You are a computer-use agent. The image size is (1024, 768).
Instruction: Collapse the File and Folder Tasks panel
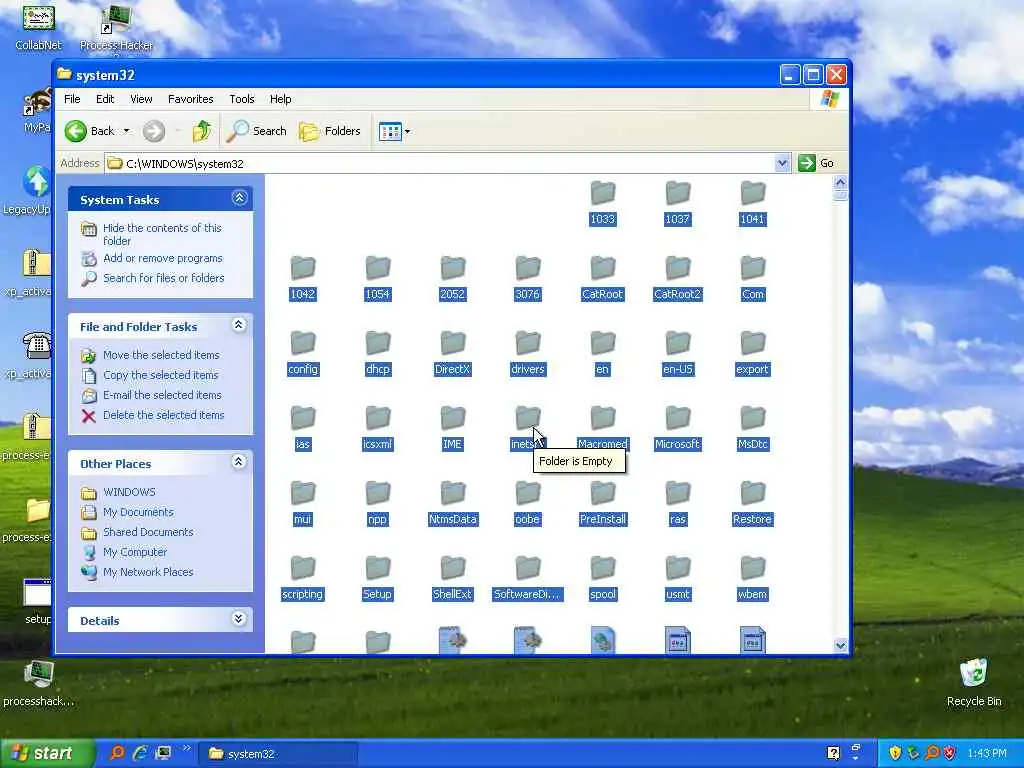[x=239, y=325]
